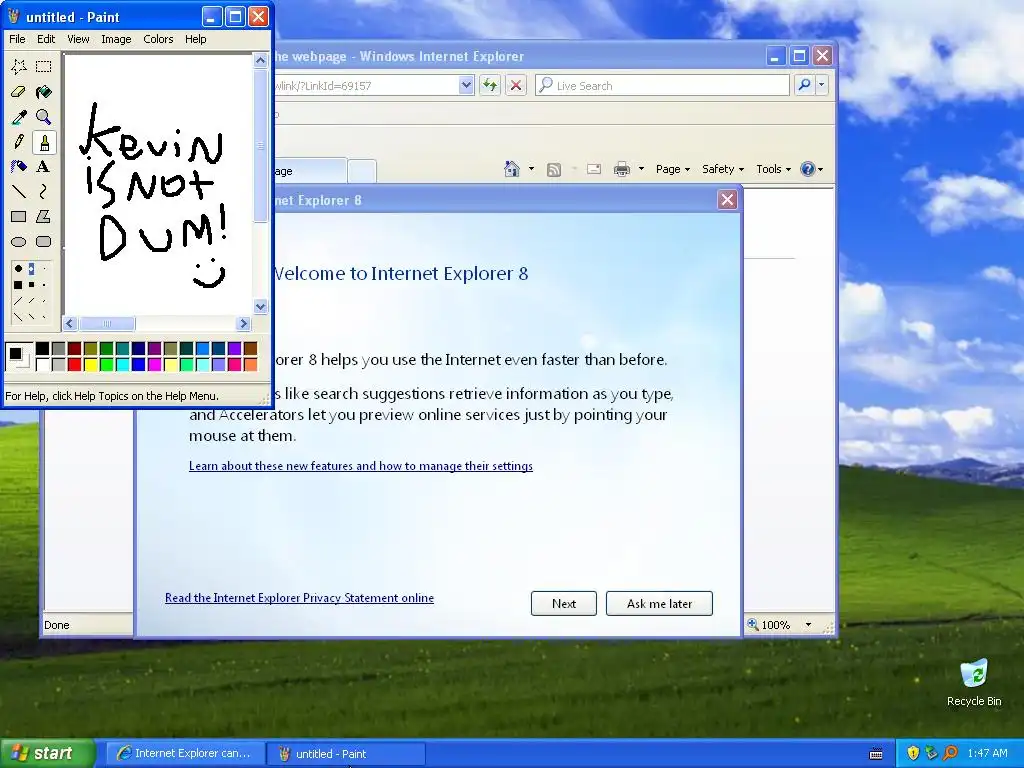Screen dimensions: 1024x768
Task: Click the security shield tray icon
Action: click(x=913, y=753)
